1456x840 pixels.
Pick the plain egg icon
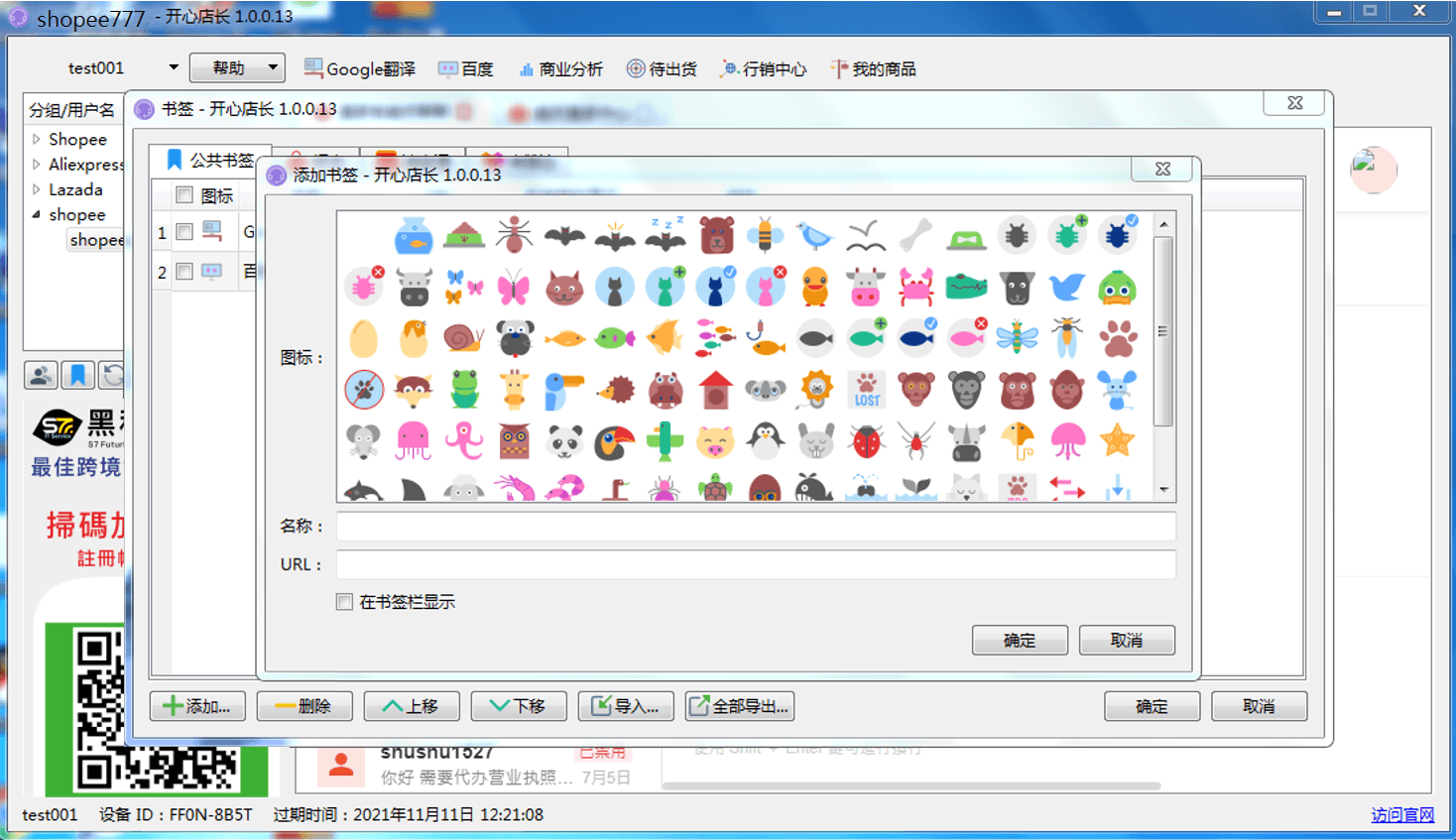(x=363, y=338)
